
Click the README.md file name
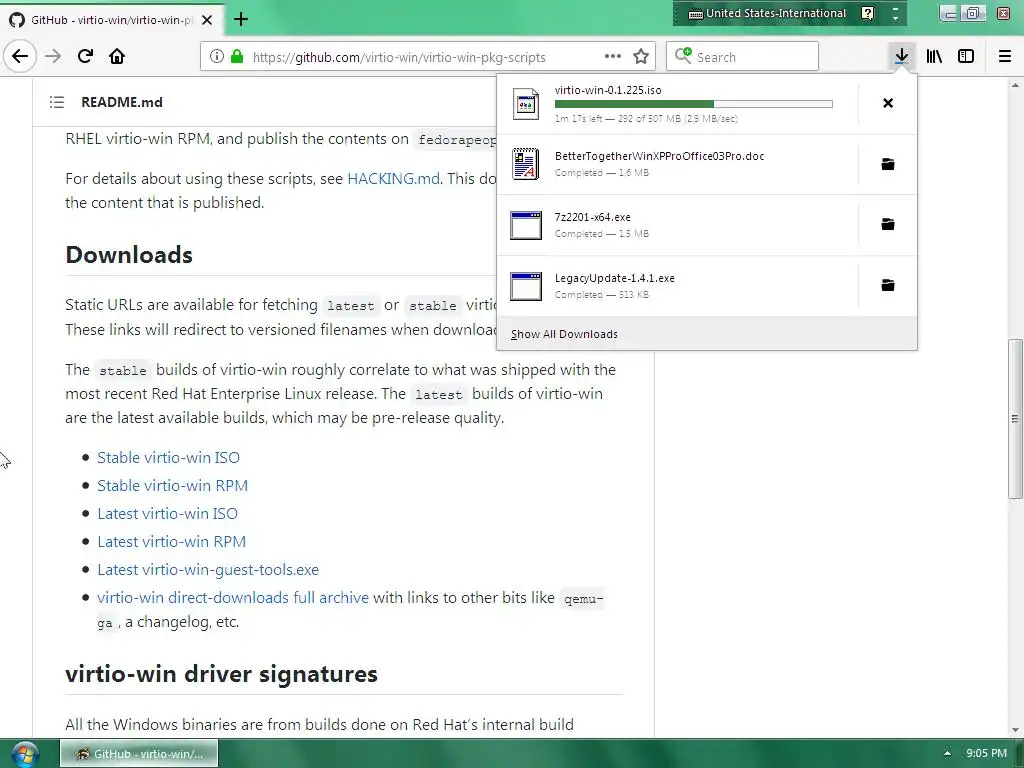(122, 102)
